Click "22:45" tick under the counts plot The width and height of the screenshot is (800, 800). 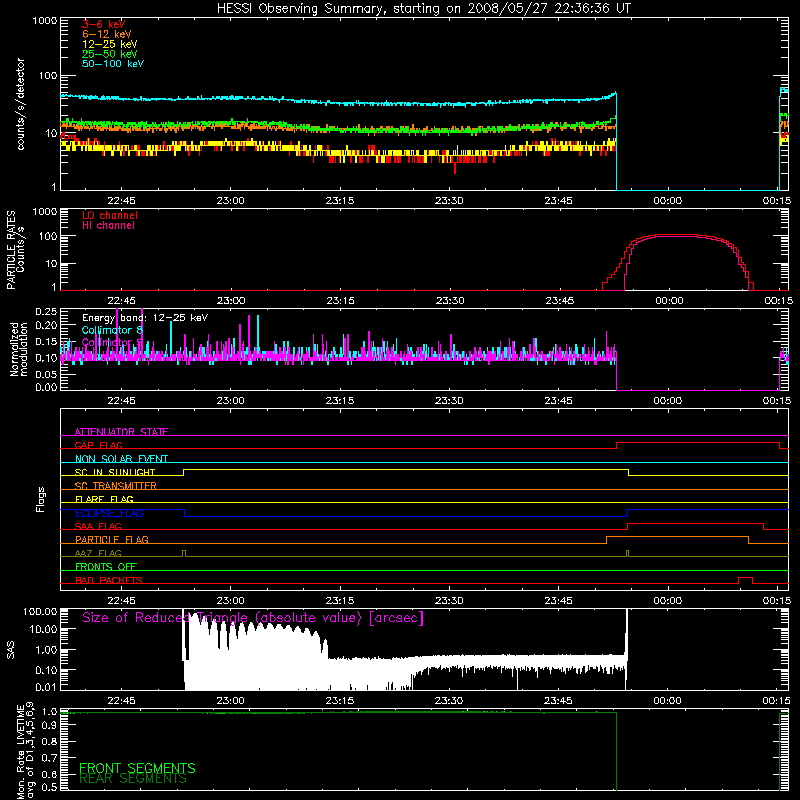121,201
